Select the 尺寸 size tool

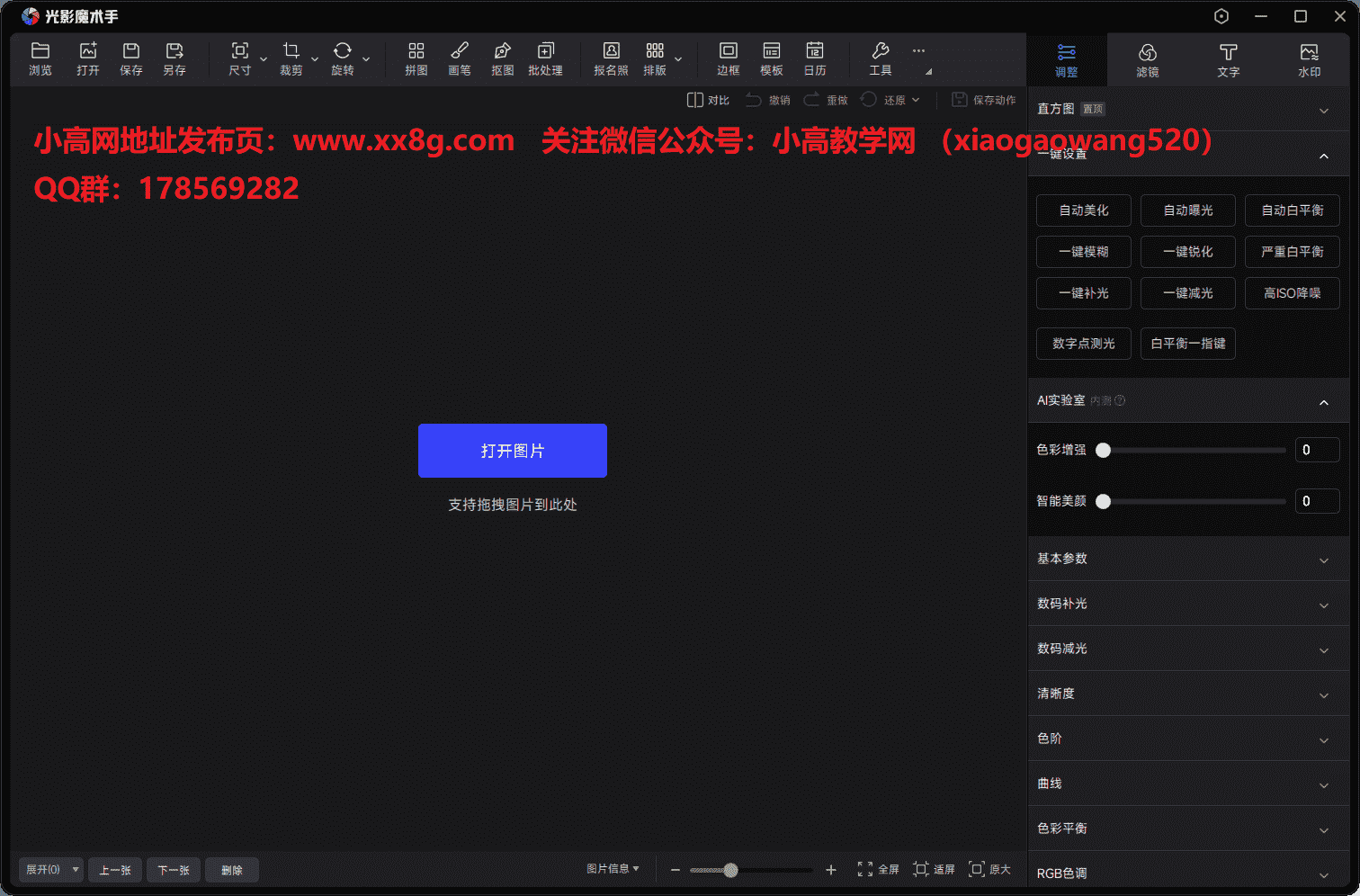pos(240,58)
